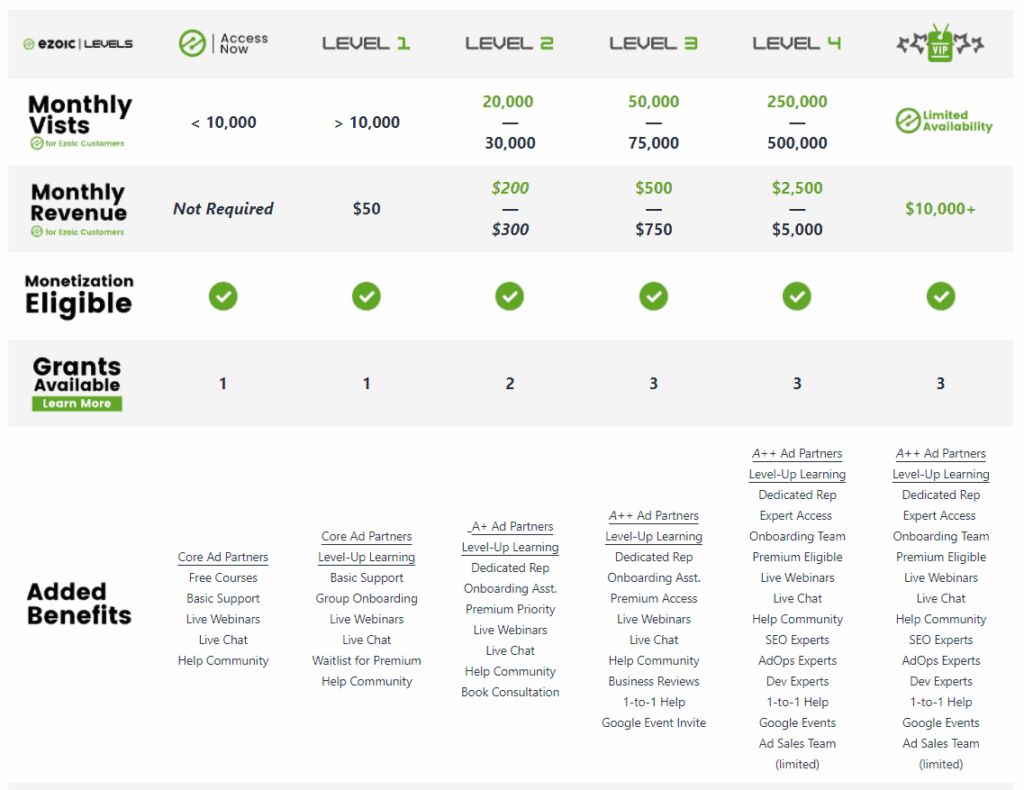The height and width of the screenshot is (790, 1024).
Task: Open Level-Up Learning link in VIP column
Action: click(x=941, y=474)
